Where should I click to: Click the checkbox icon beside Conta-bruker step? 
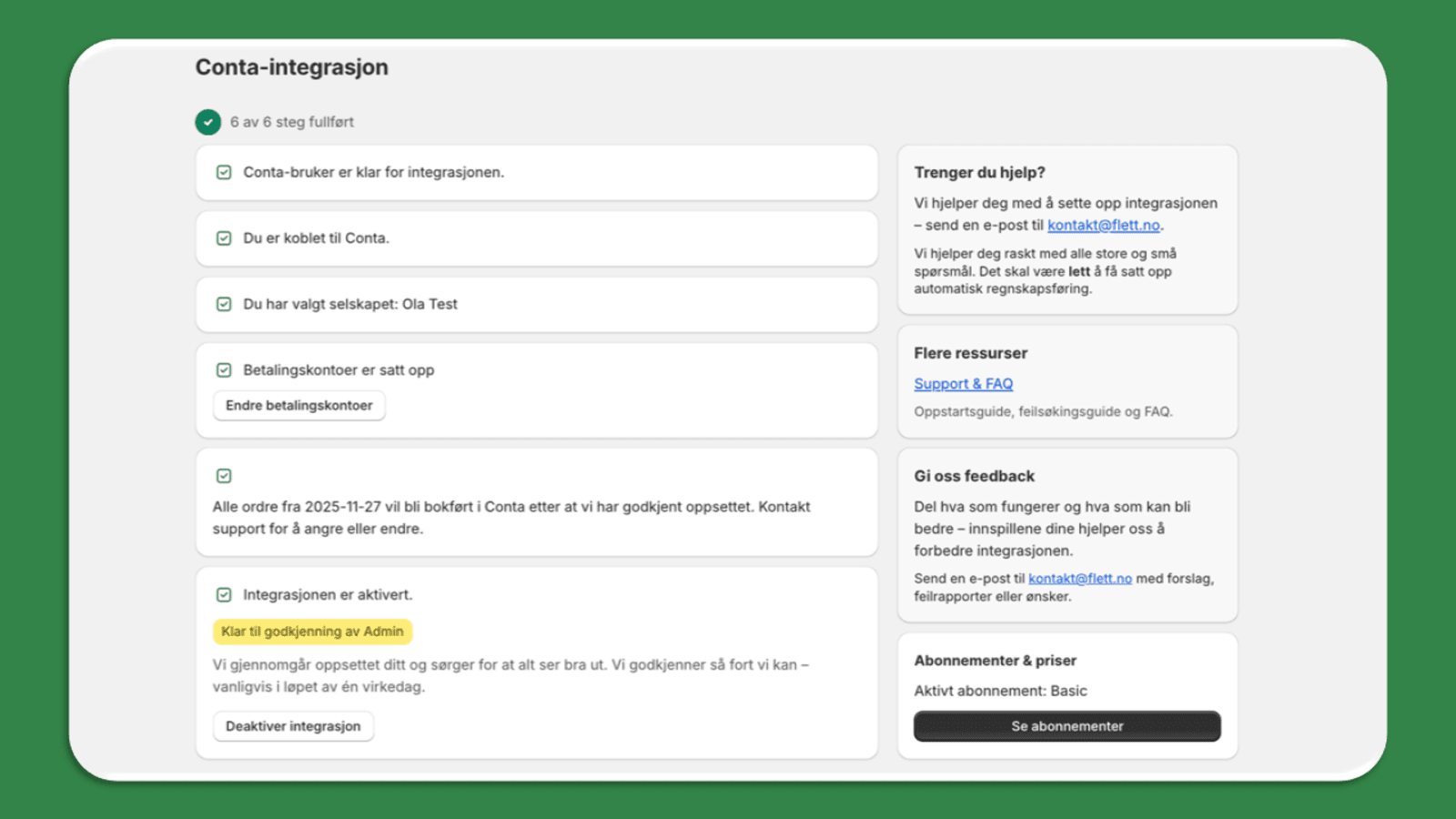pyautogui.click(x=224, y=172)
